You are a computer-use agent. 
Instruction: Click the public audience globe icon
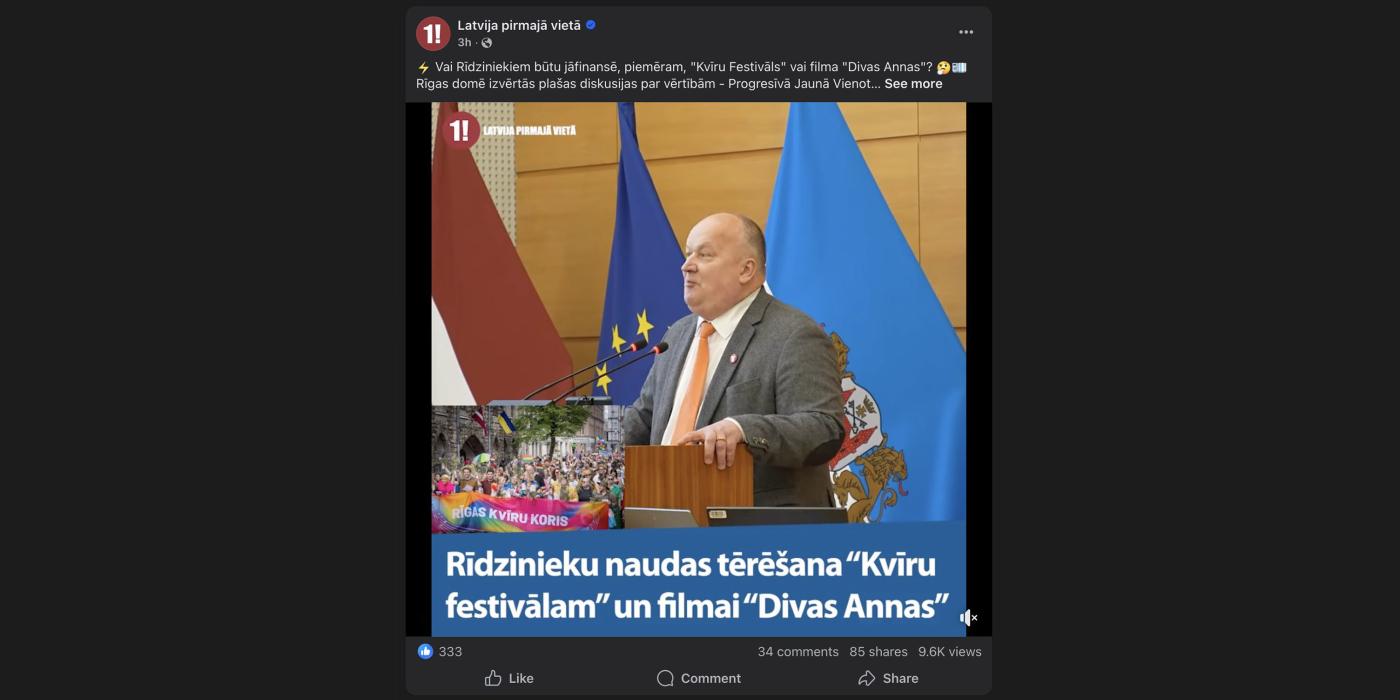point(487,43)
